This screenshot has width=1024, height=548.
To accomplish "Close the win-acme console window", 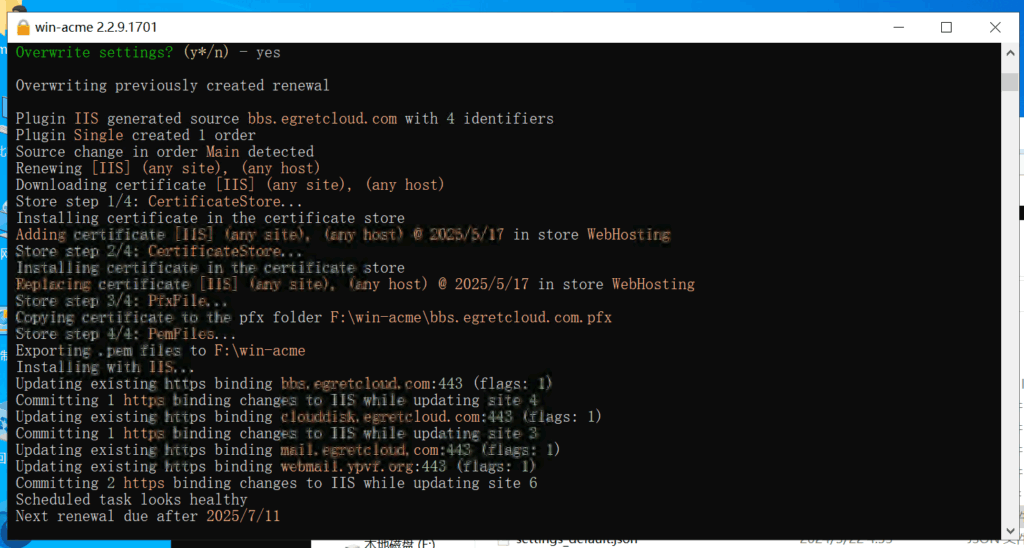I will click(995, 27).
